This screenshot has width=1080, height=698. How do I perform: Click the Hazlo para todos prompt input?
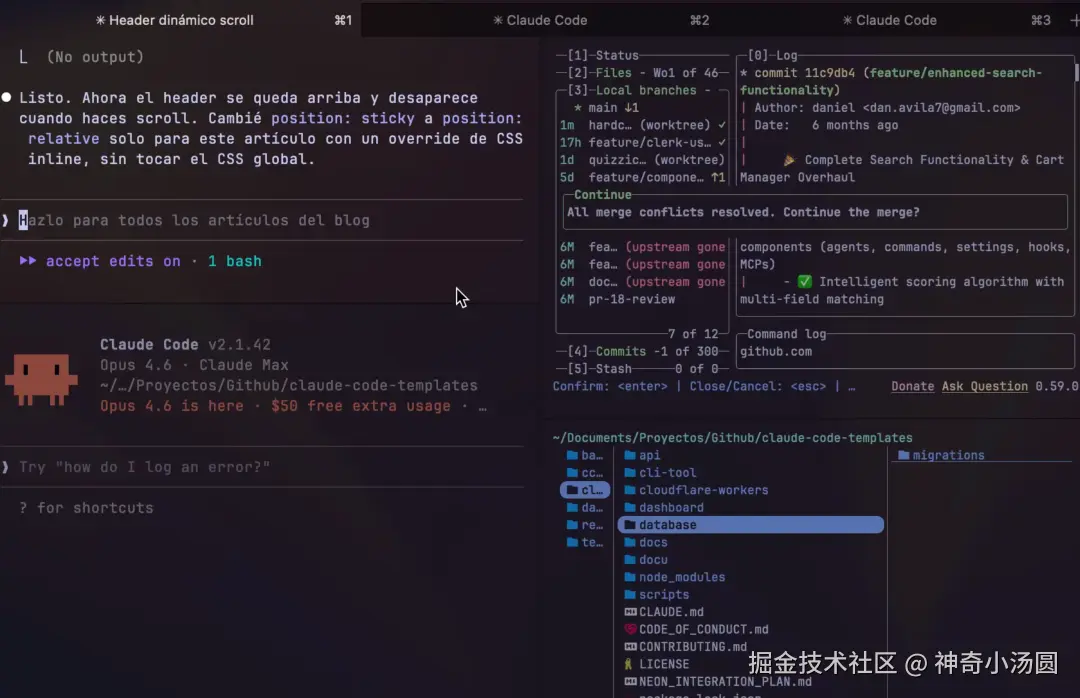coord(262,220)
